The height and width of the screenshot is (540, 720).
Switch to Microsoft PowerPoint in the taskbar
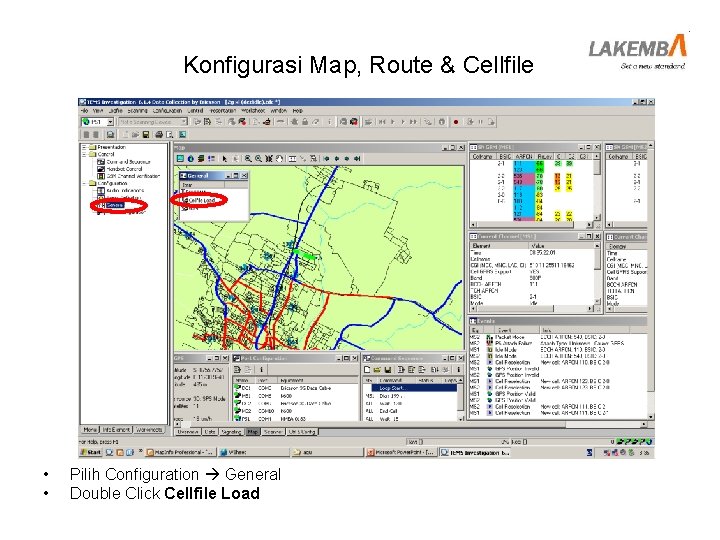coord(402,453)
